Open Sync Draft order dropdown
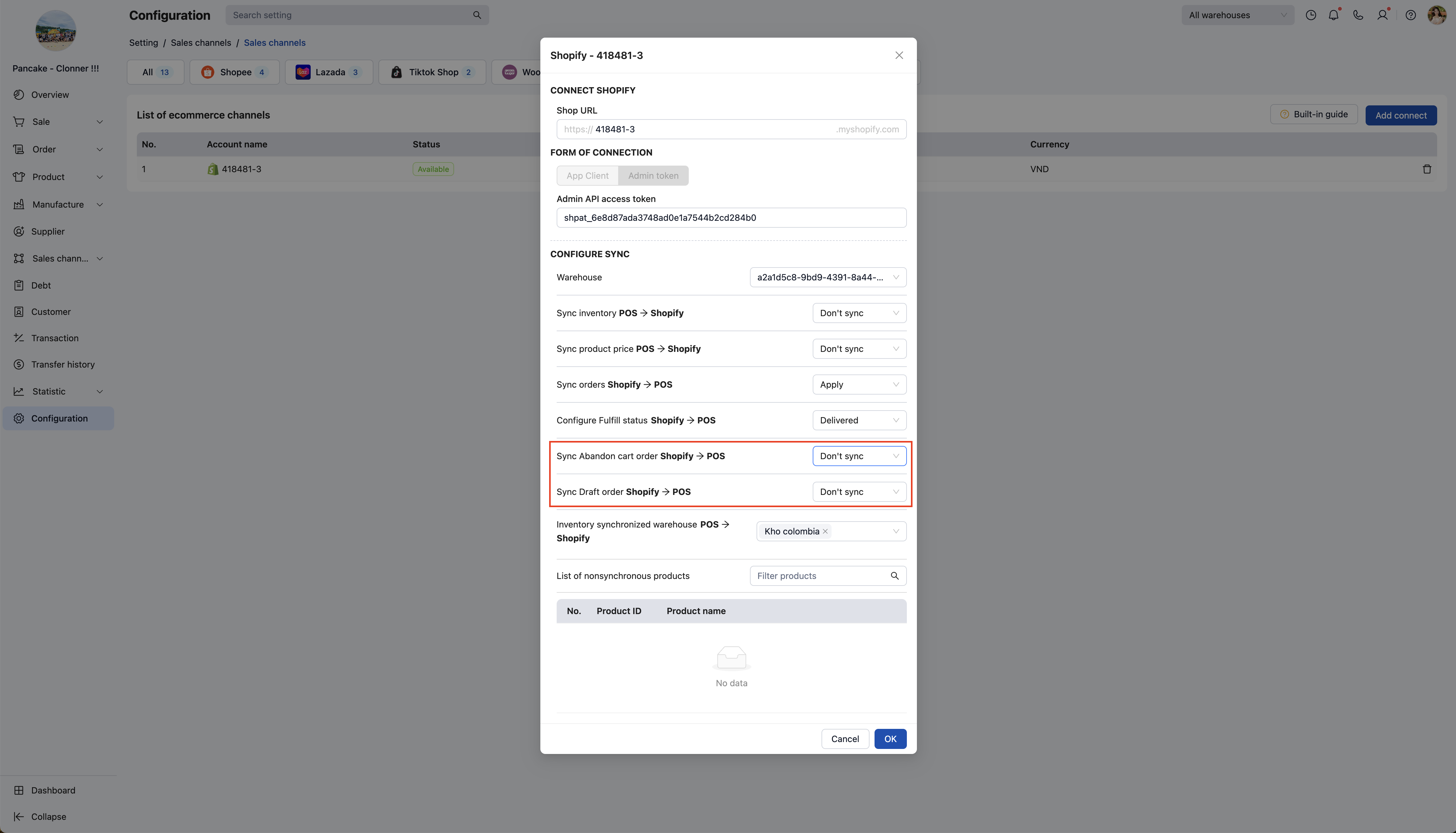1456x833 pixels. pos(859,492)
